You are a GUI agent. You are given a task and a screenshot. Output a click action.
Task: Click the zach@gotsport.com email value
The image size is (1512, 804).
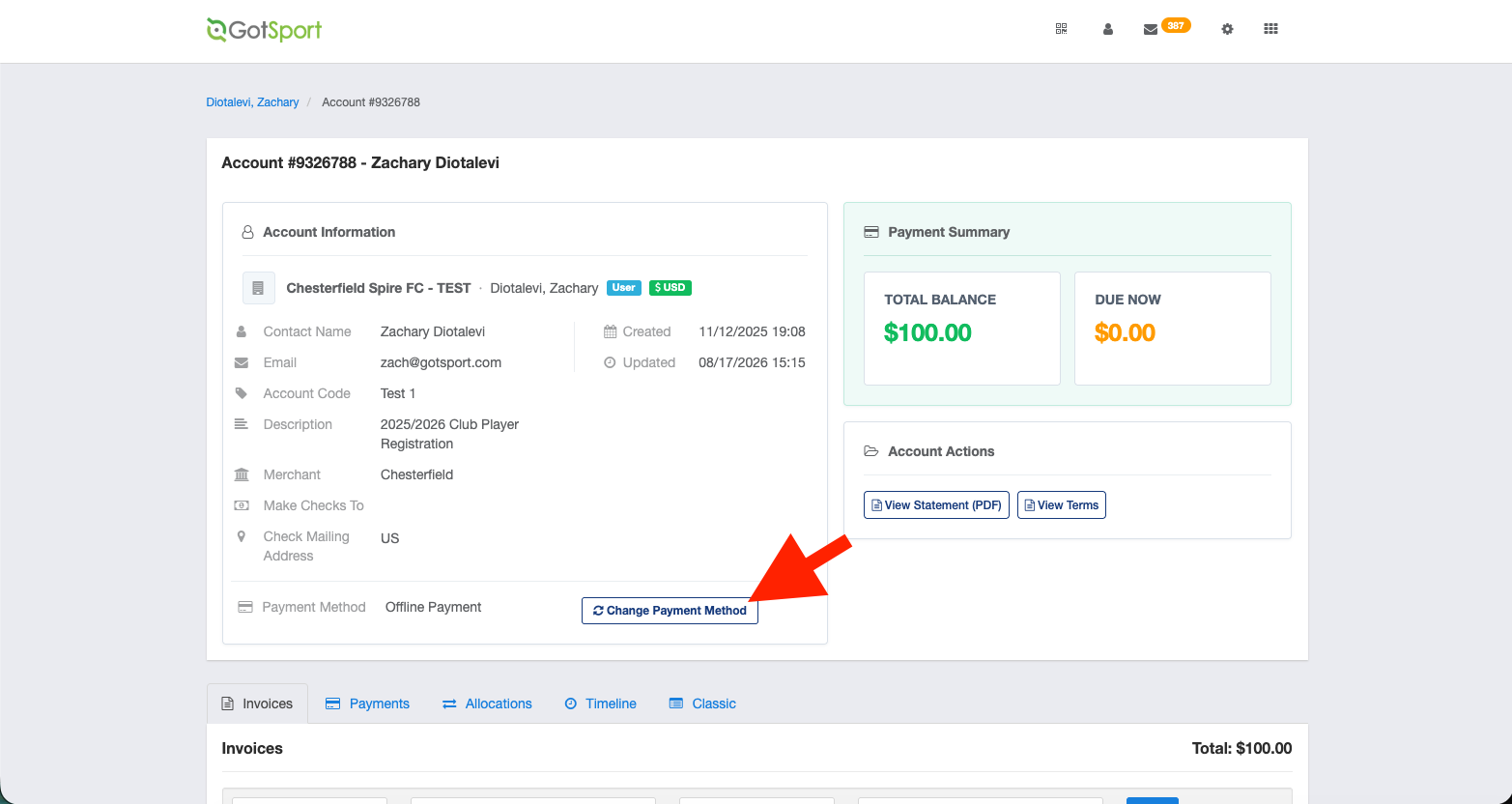(x=441, y=362)
